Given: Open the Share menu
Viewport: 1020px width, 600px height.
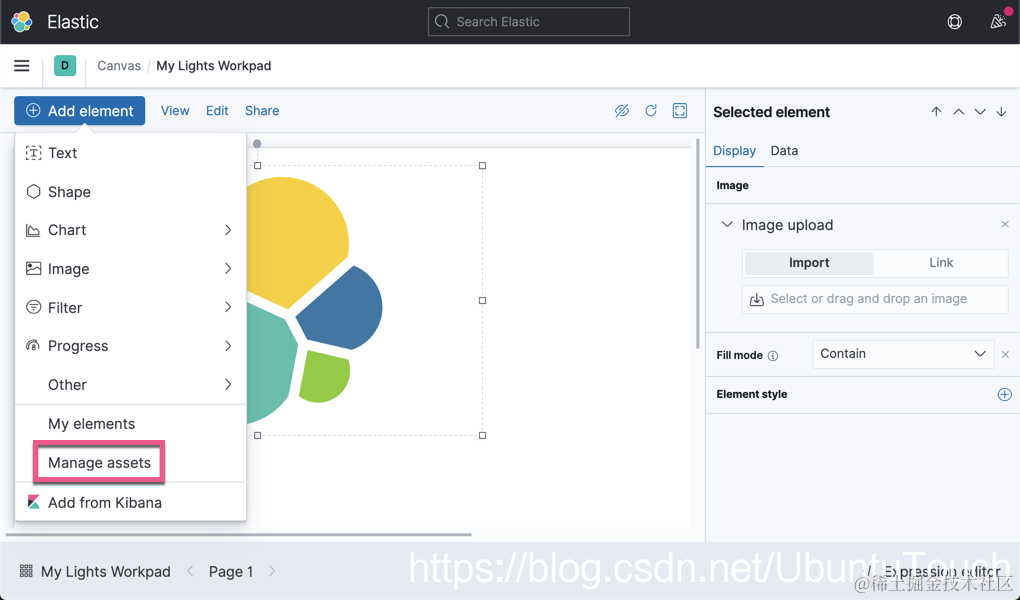Looking at the screenshot, I should point(262,111).
